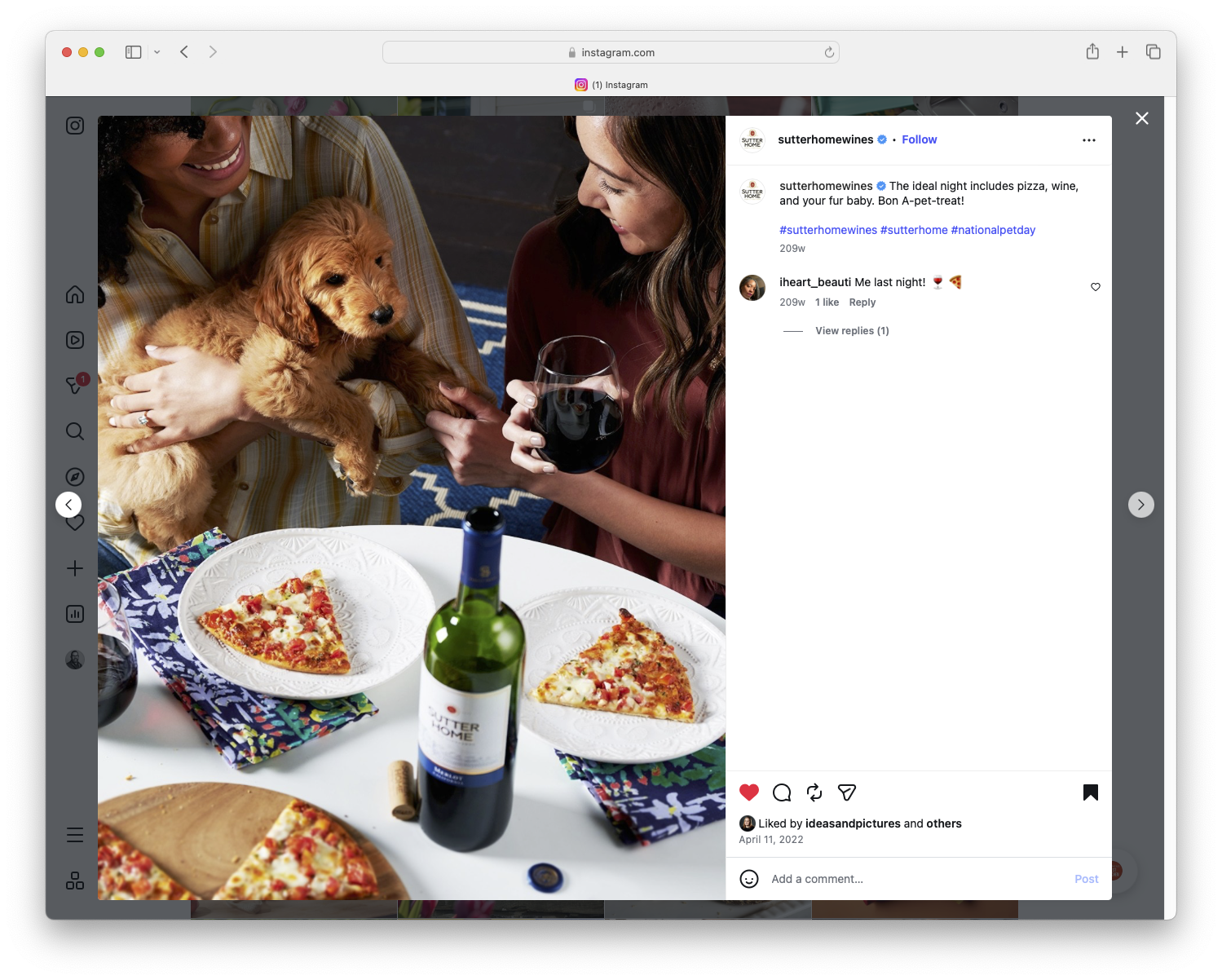Save the post using the bookmark icon
Screen dimensions: 1222x980
(x=1090, y=792)
